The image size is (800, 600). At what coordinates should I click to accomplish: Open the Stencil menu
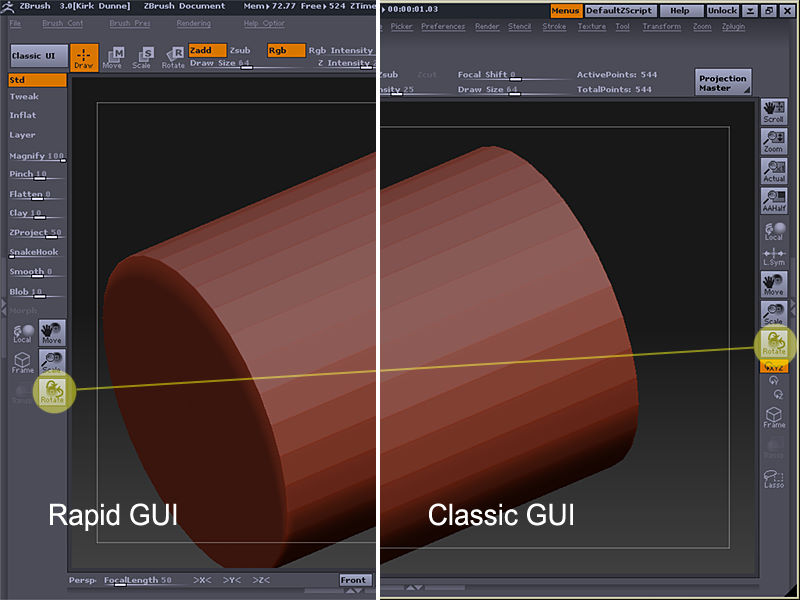519,27
